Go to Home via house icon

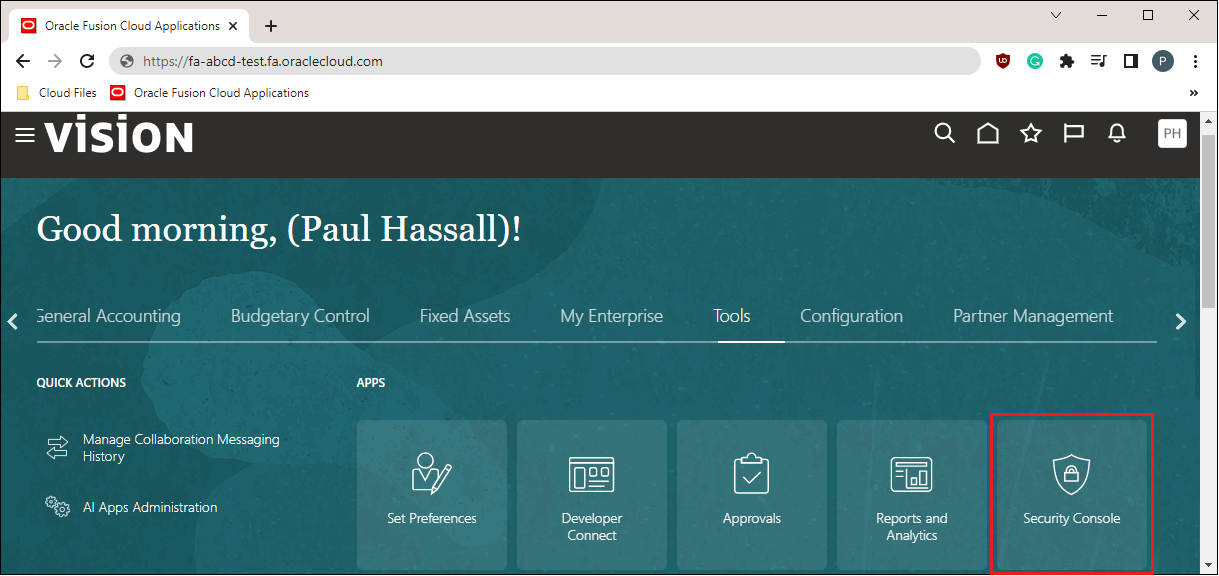pyautogui.click(x=988, y=134)
